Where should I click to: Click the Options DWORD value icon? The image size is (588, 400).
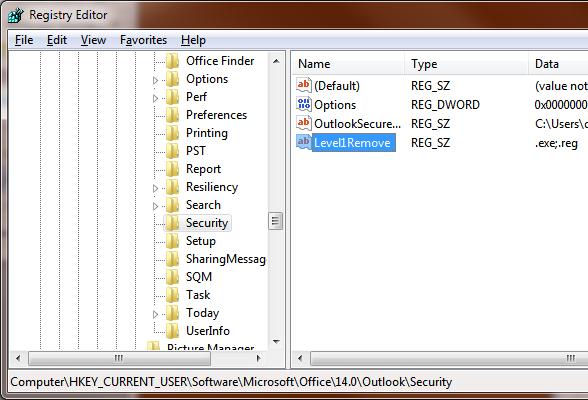coord(303,104)
